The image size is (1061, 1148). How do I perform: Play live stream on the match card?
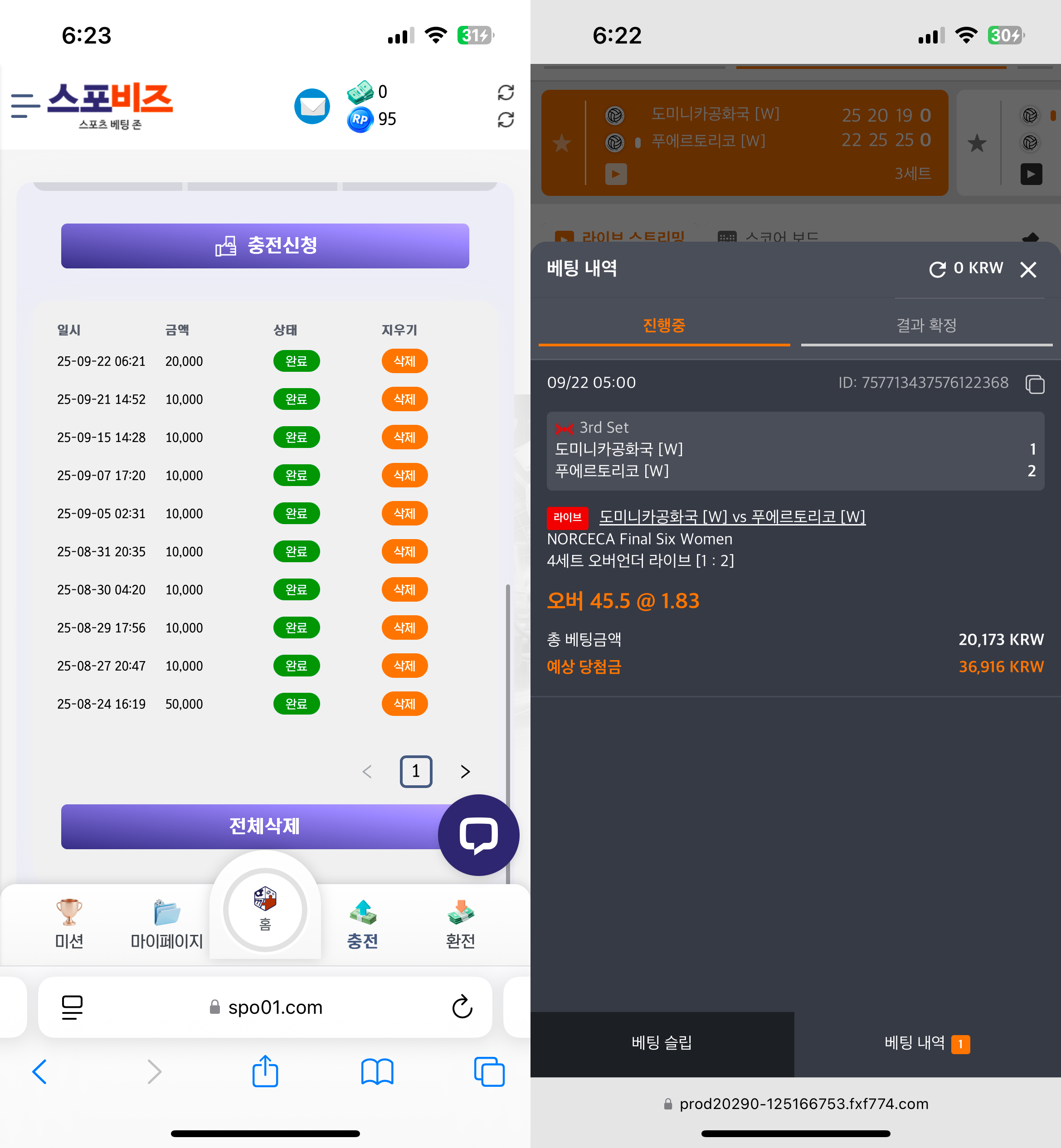[615, 173]
